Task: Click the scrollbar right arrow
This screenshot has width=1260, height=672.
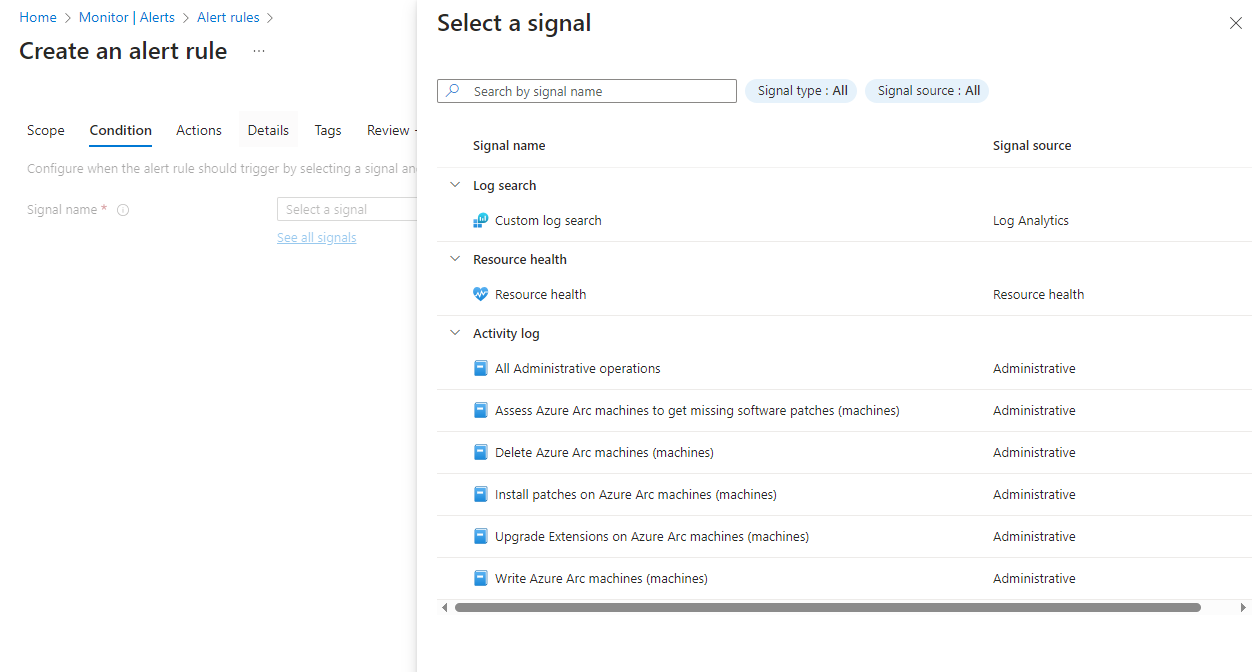Action: coord(1243,607)
